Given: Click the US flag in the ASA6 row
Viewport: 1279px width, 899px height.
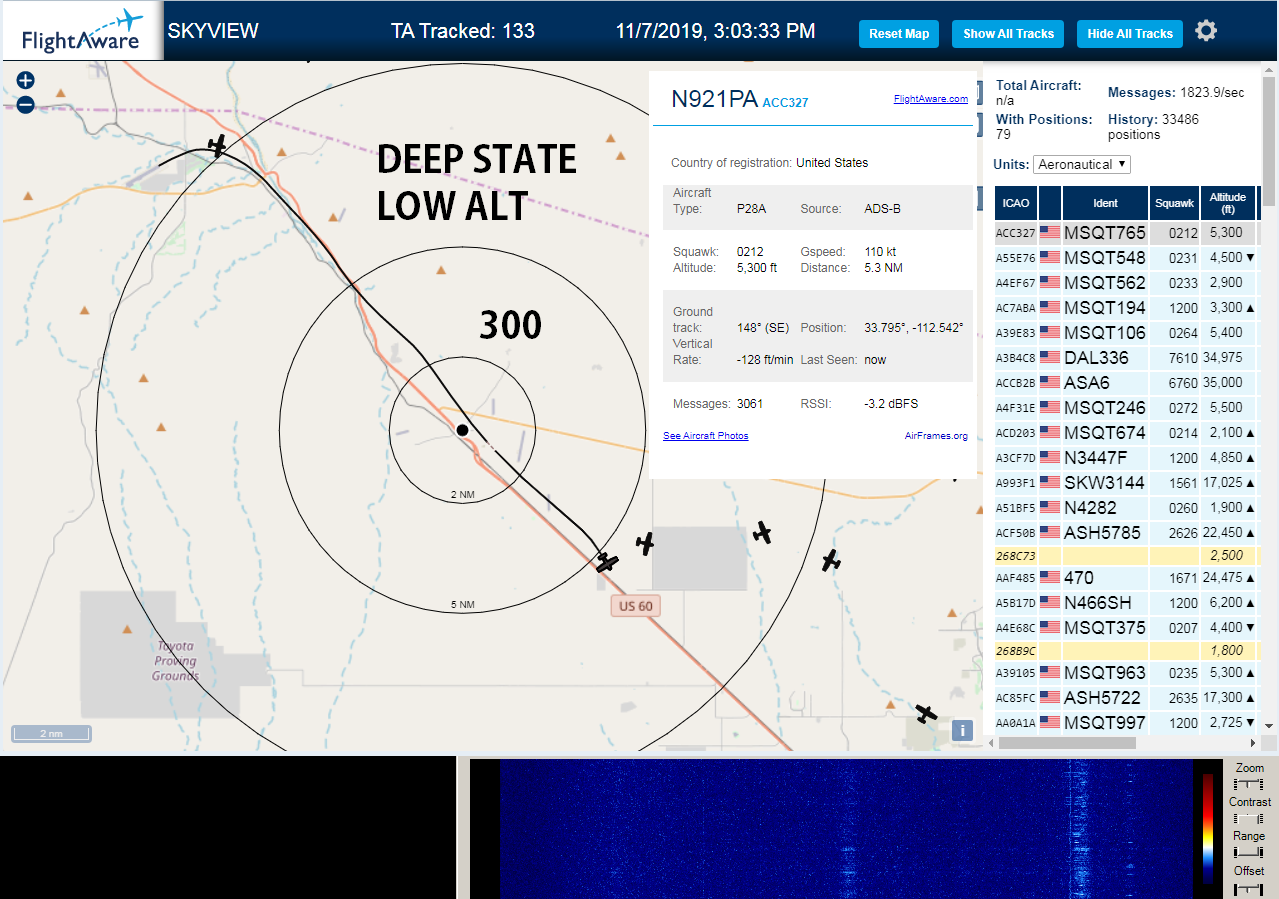Looking at the screenshot, I should click(x=1050, y=383).
